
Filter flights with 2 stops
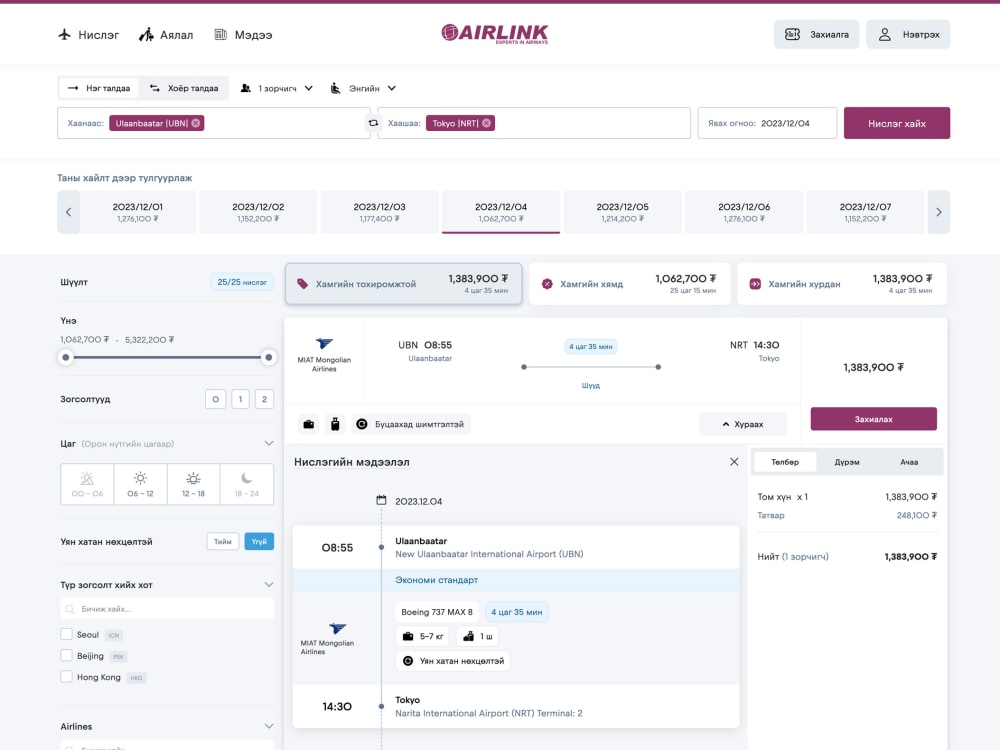[x=265, y=399]
